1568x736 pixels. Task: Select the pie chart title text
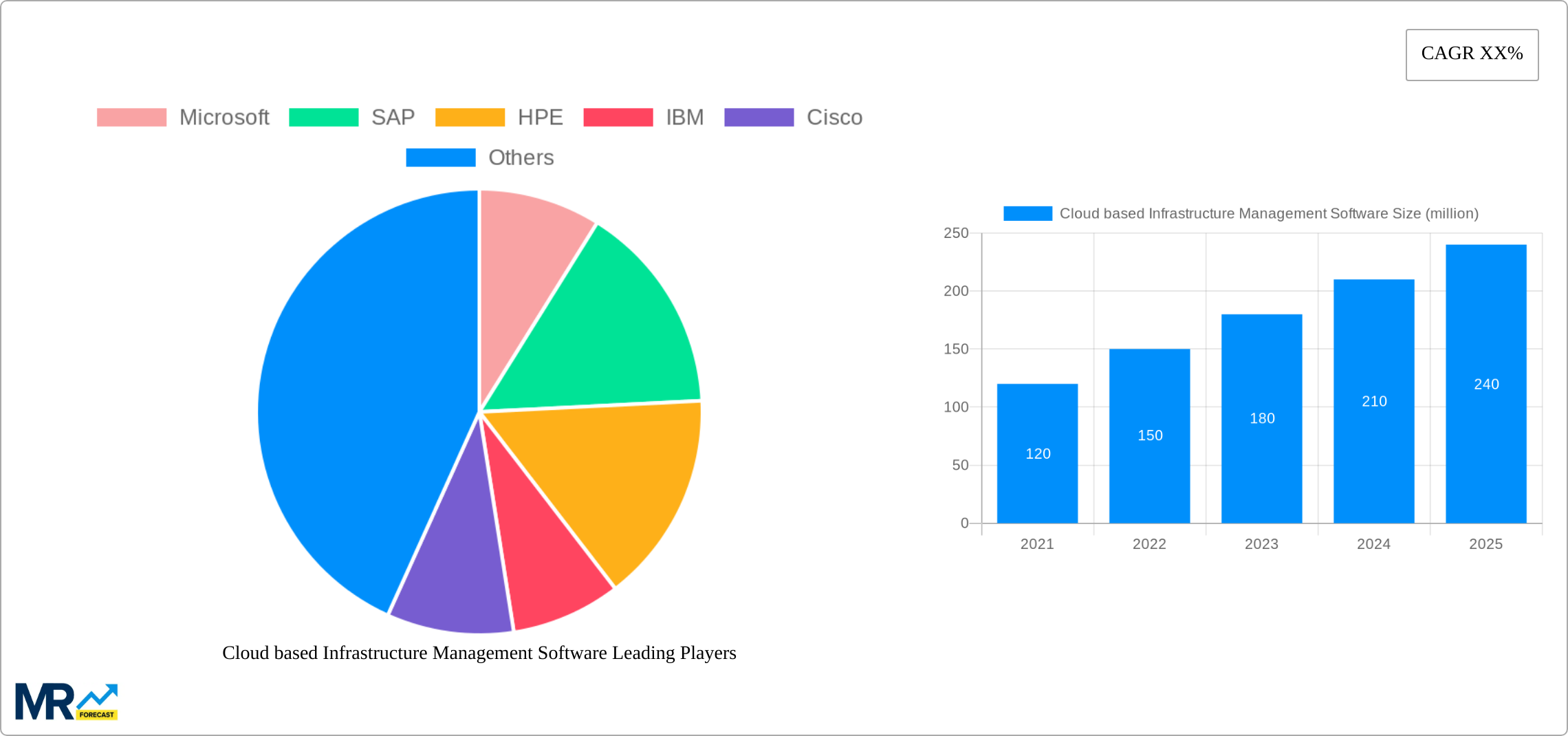[x=479, y=653]
